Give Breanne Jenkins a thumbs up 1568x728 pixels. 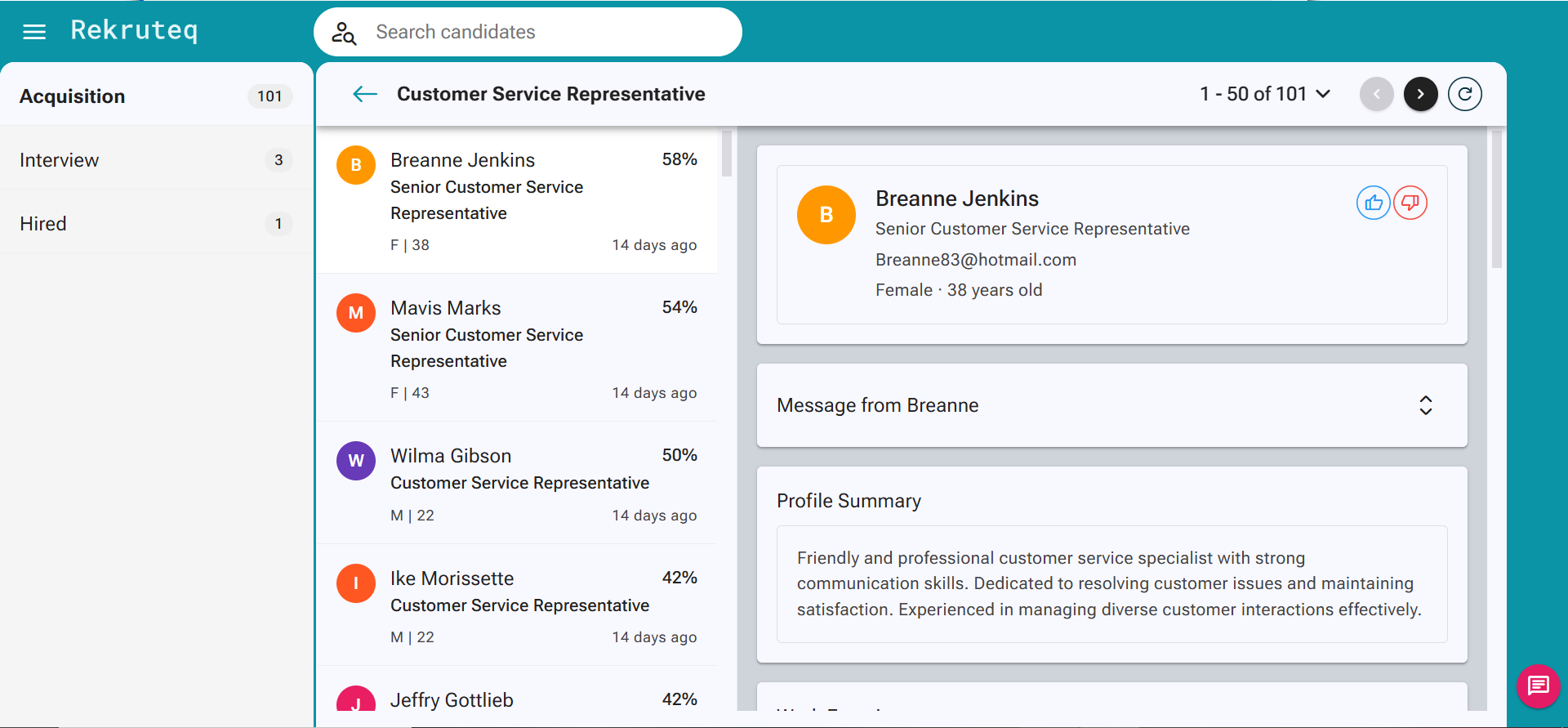tap(1374, 203)
